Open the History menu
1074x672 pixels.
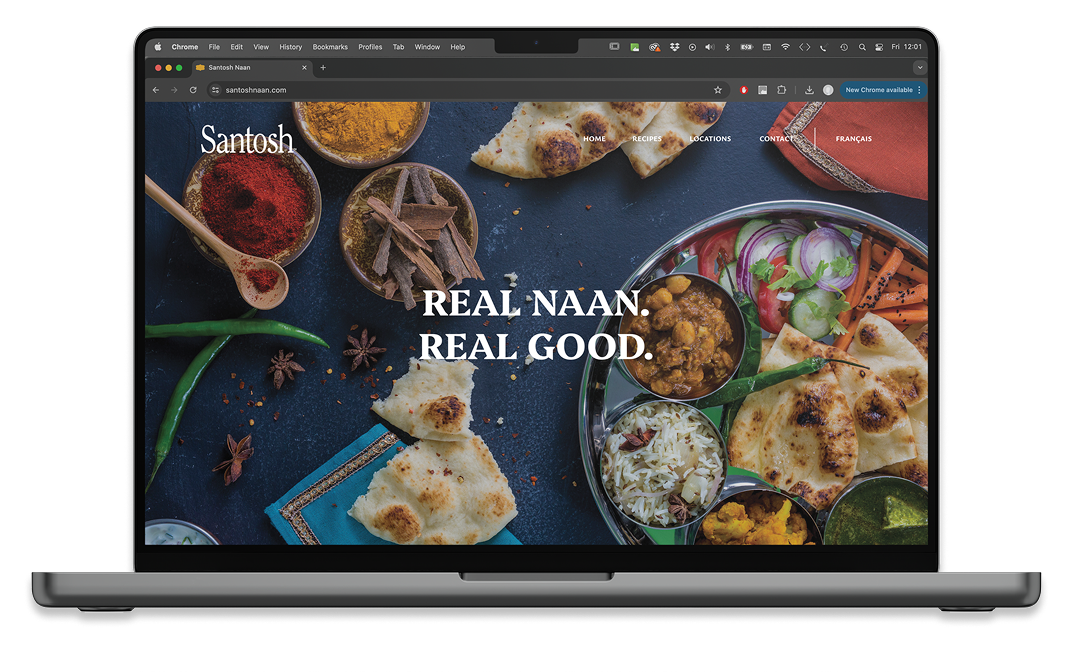tap(290, 47)
